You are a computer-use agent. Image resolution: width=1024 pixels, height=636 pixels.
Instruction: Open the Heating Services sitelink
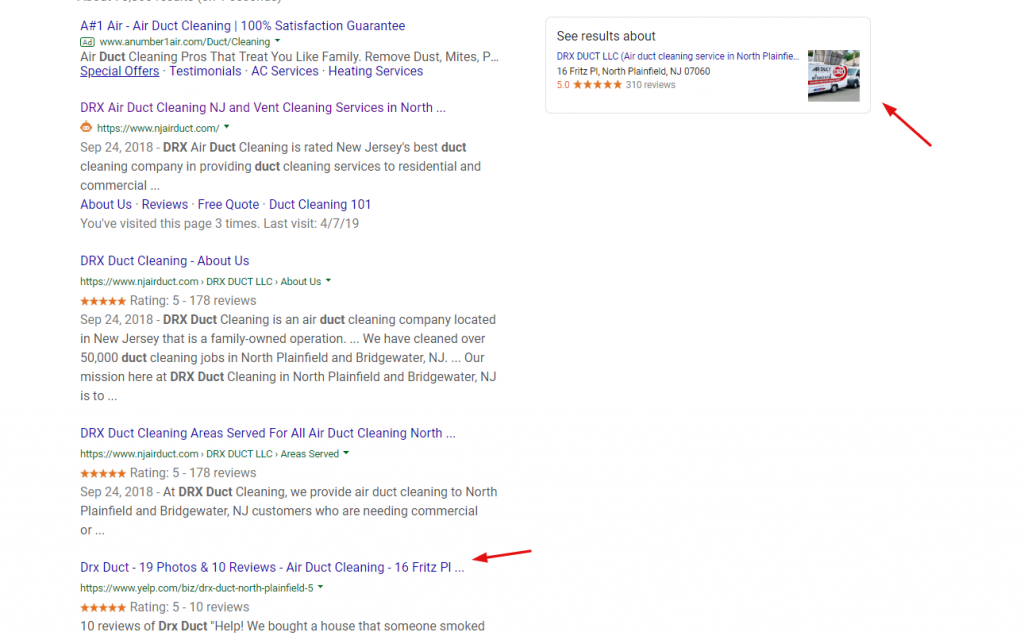click(x=376, y=71)
